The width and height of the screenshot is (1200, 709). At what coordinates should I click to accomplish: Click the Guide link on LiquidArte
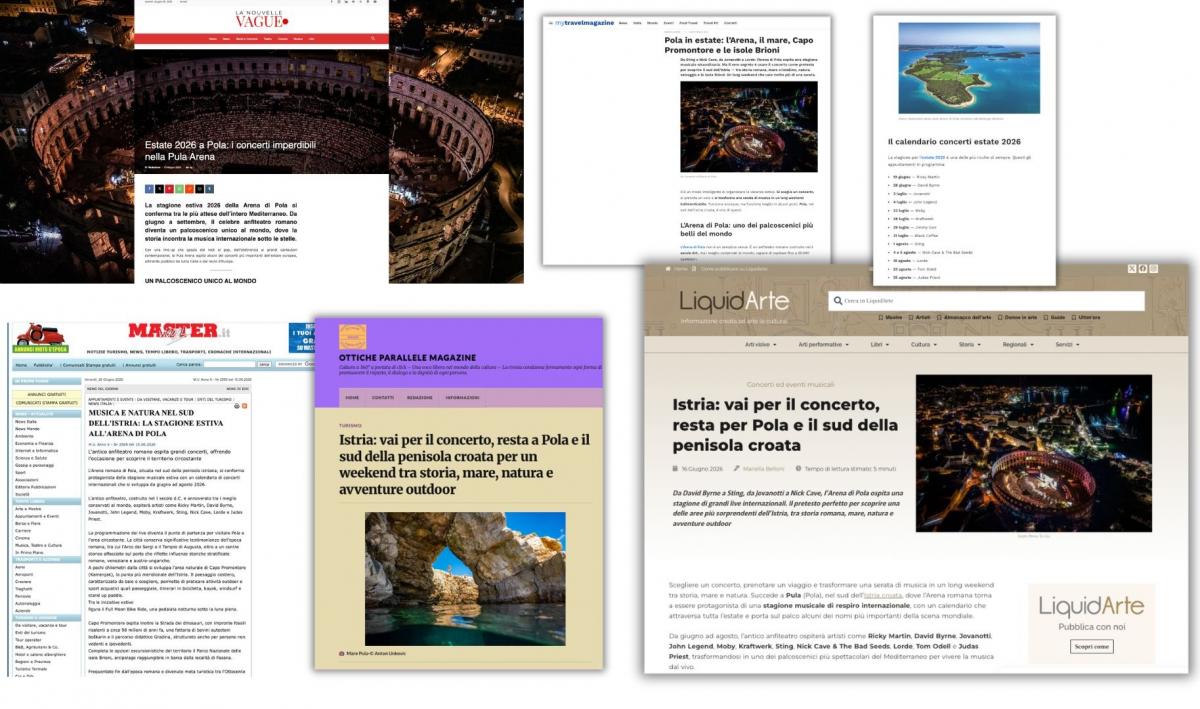point(1054,317)
